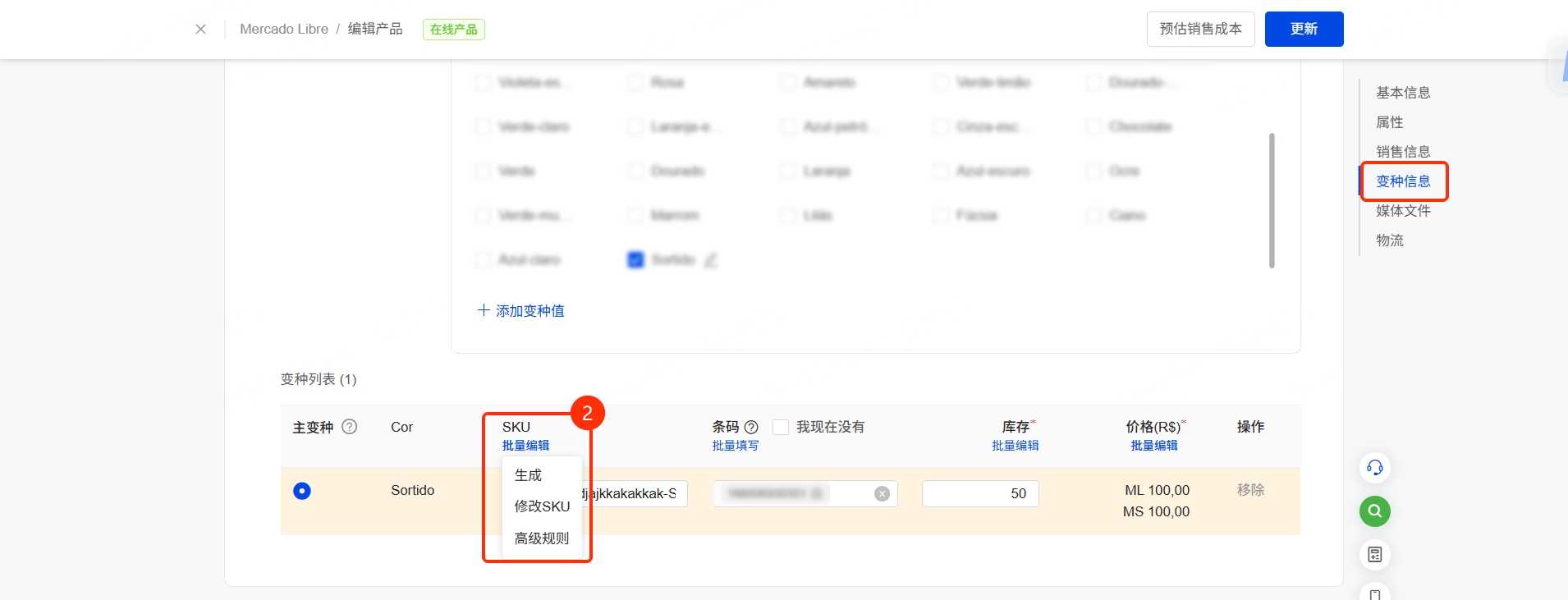Go to the 属性 section
Screen dimensions: 1568x600
[x=1390, y=122]
